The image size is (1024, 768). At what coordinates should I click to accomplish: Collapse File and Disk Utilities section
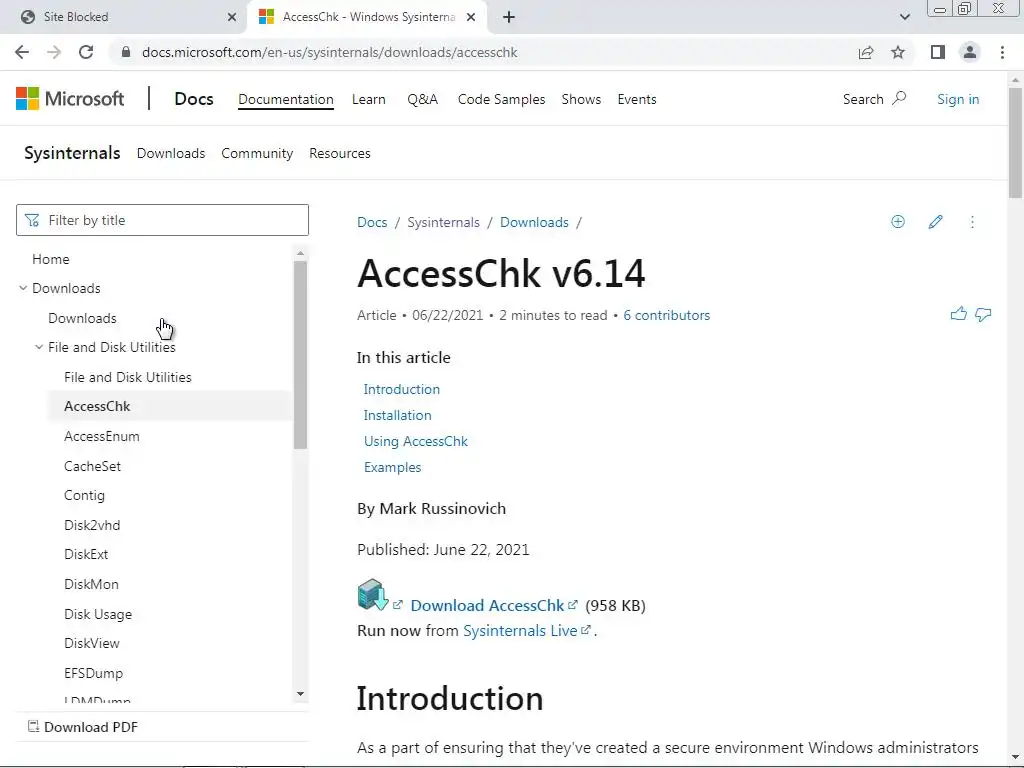pos(39,347)
